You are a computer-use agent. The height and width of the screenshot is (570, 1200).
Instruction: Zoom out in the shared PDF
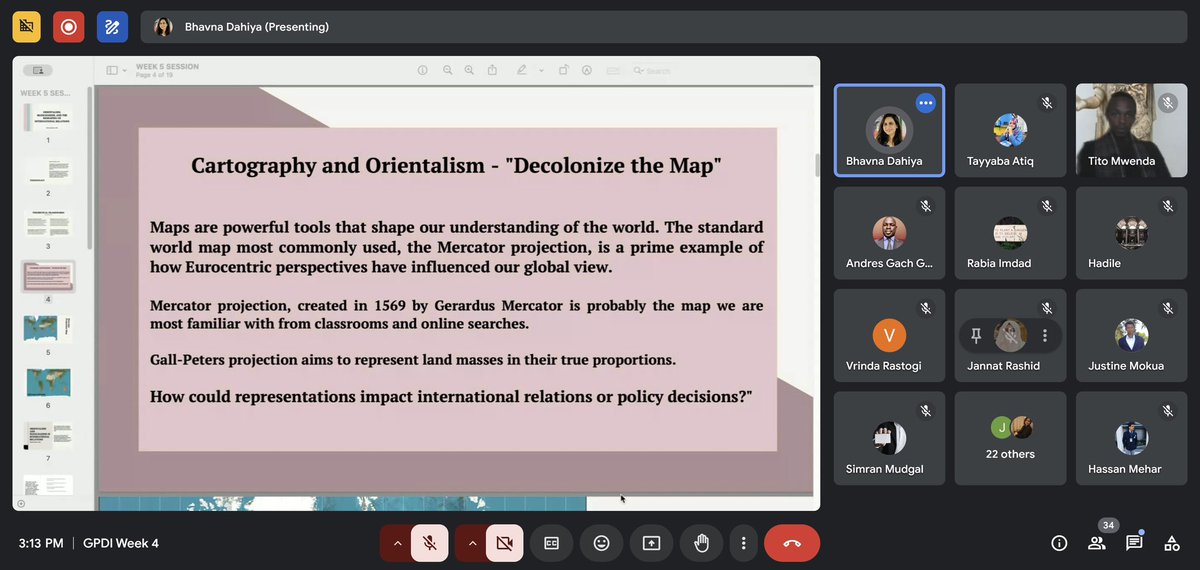click(447, 70)
